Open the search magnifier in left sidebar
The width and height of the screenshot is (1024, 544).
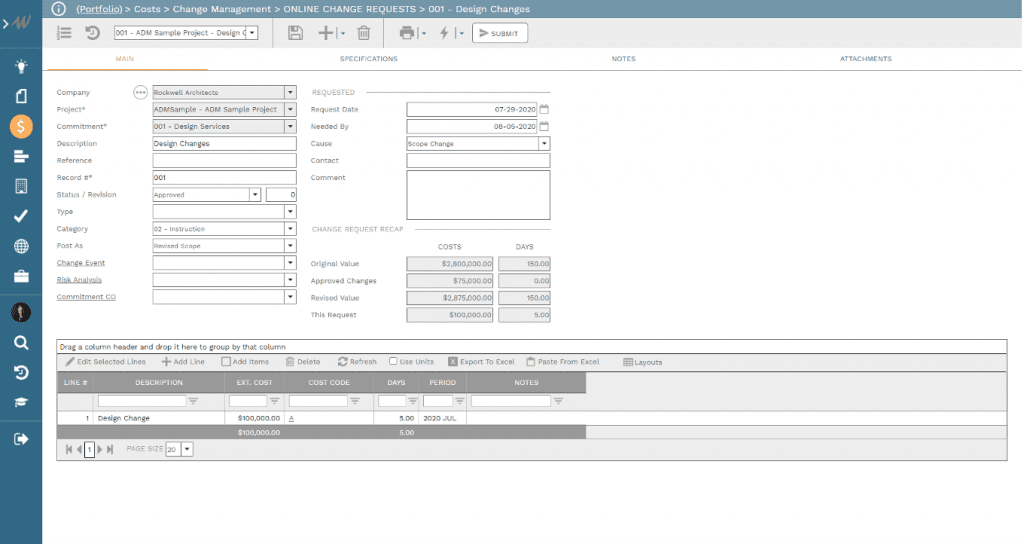coord(21,342)
